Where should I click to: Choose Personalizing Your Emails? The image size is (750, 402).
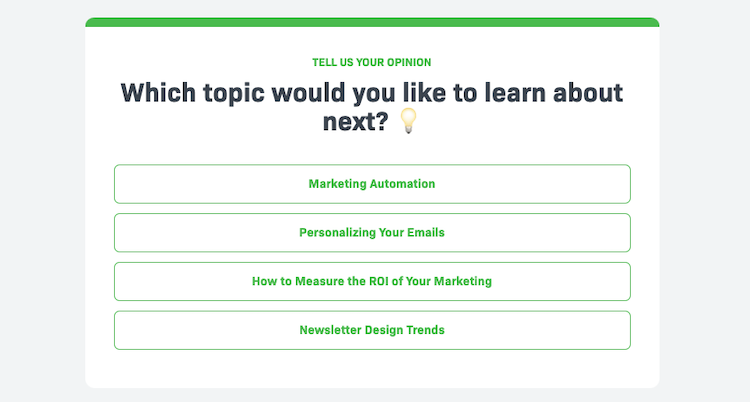[x=372, y=233]
